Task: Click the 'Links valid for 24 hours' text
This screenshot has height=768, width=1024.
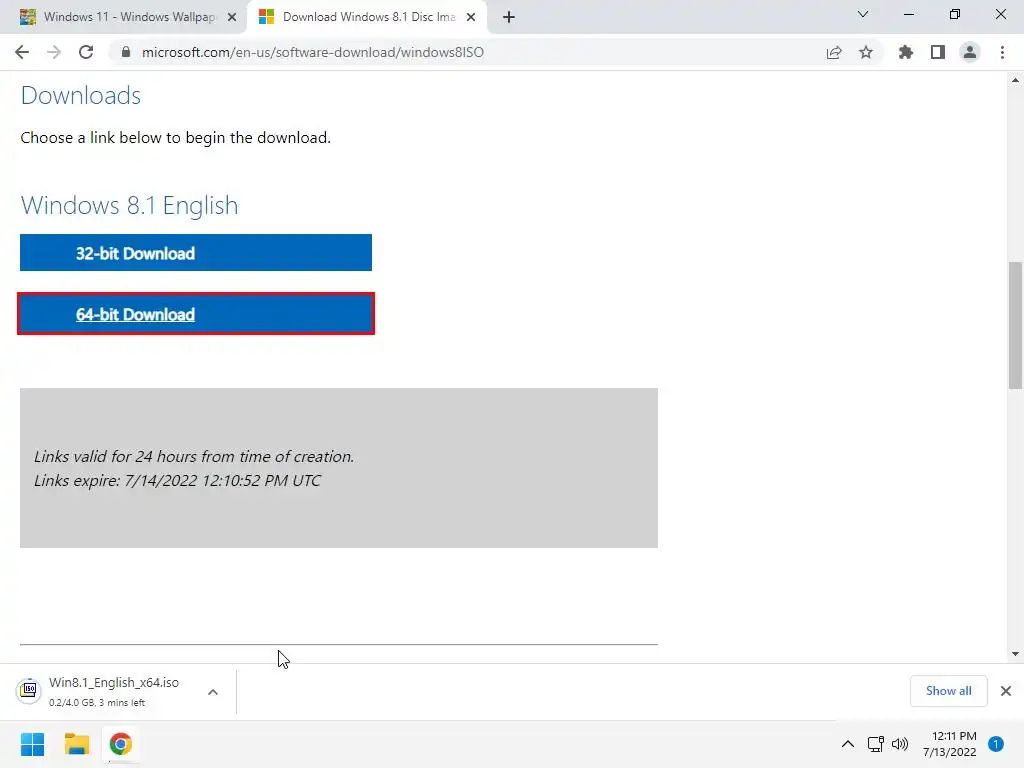Action: click(x=194, y=456)
